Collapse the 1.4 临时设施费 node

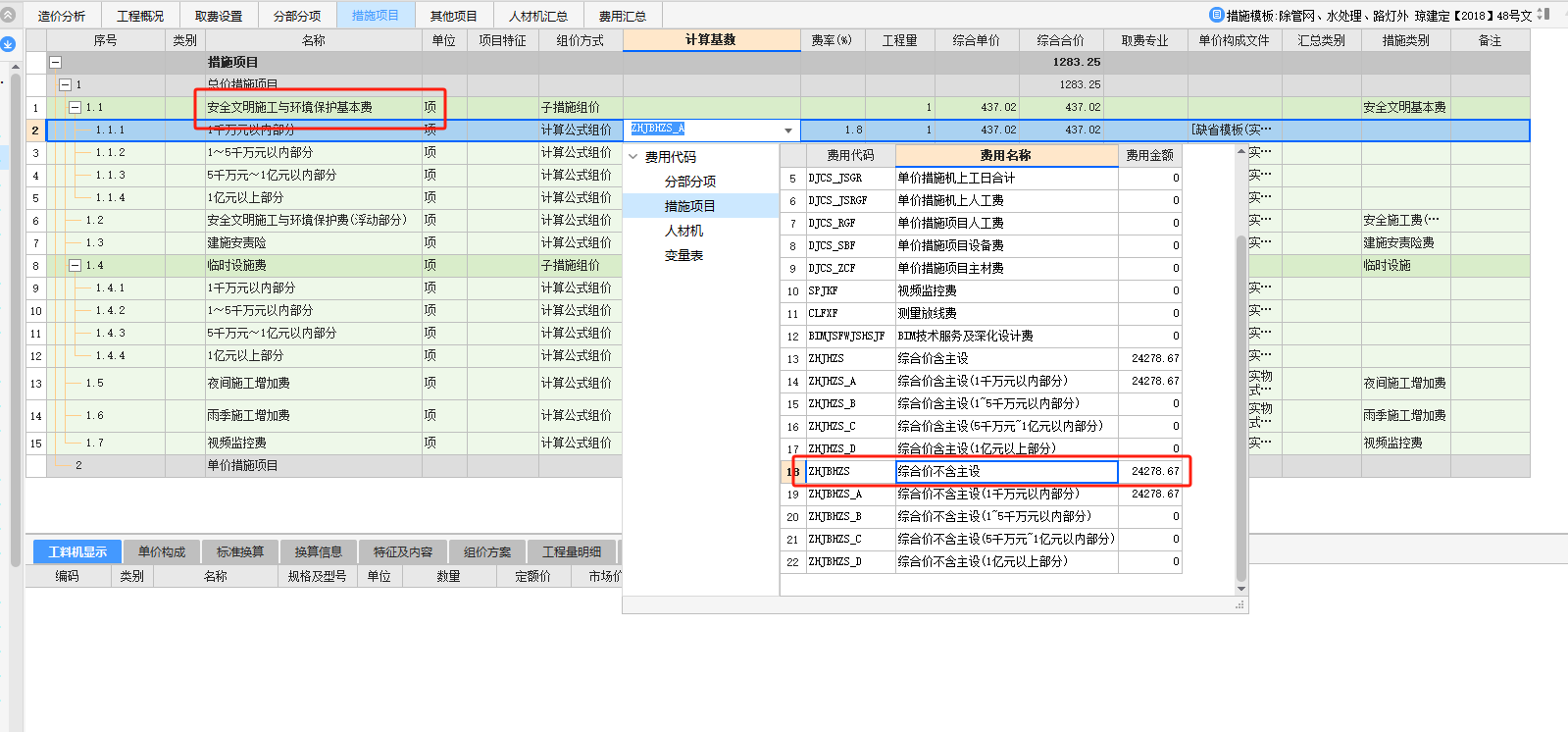(x=75, y=265)
